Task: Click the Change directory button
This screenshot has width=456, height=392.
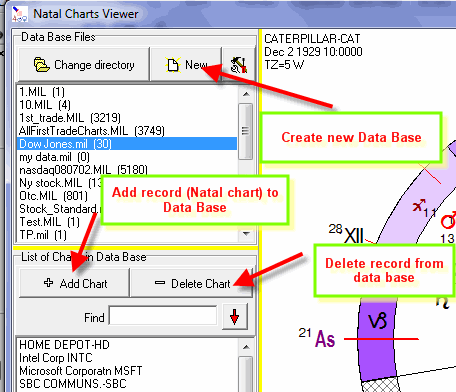Action: (x=84, y=64)
